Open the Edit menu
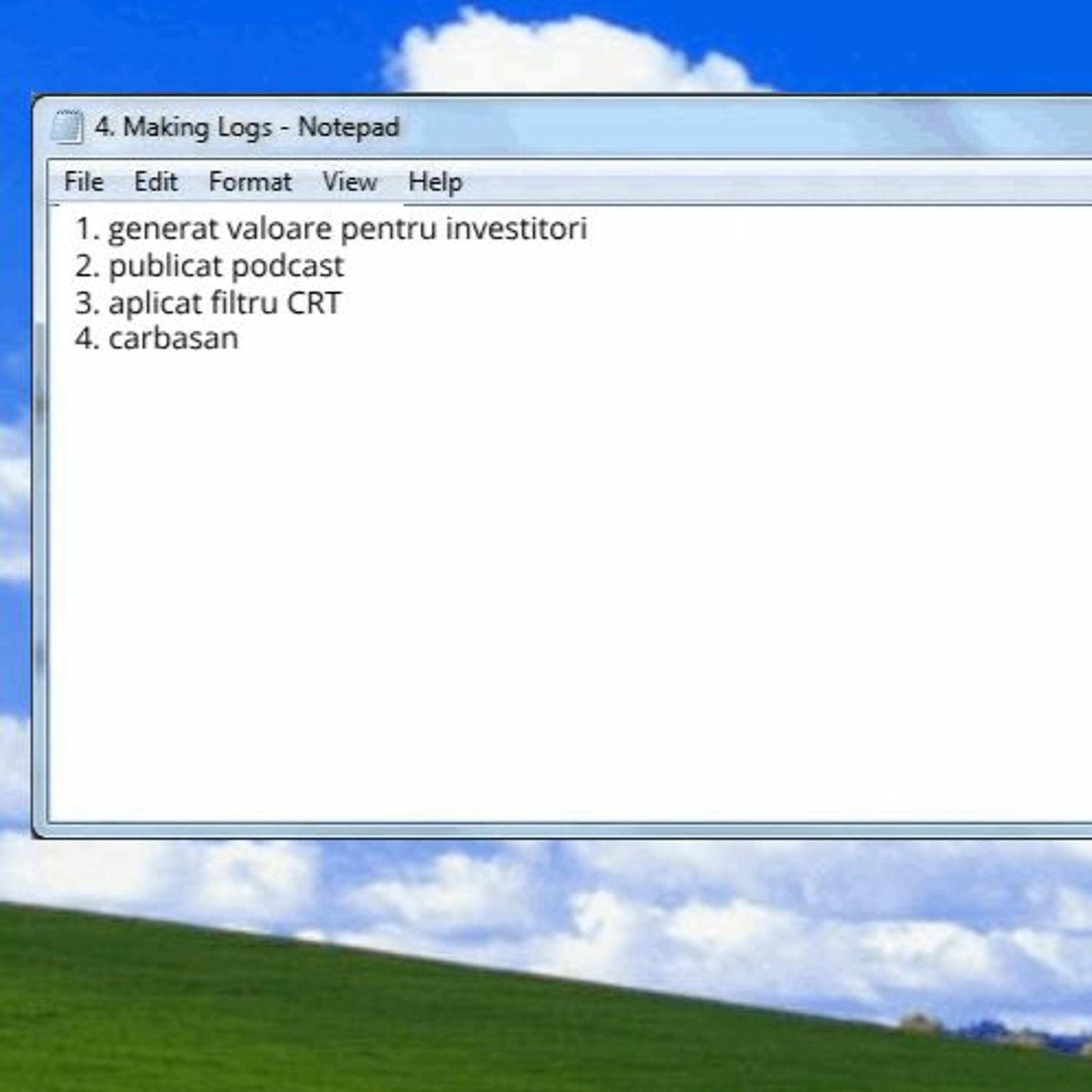The height and width of the screenshot is (1092, 1092). [x=156, y=182]
